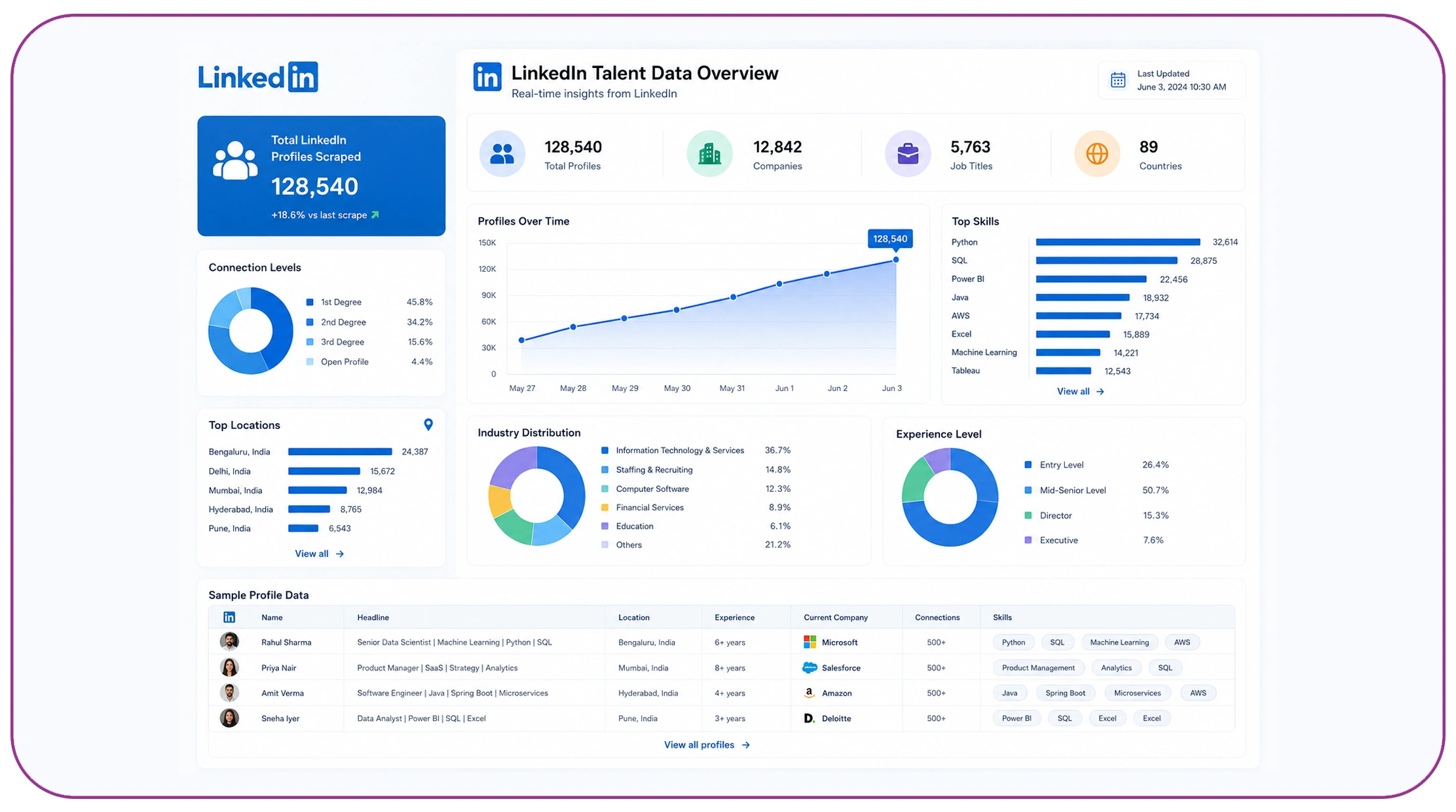The image size is (1456, 812).
Task: Click the location pin icon in Top Locations
Action: [x=428, y=425]
